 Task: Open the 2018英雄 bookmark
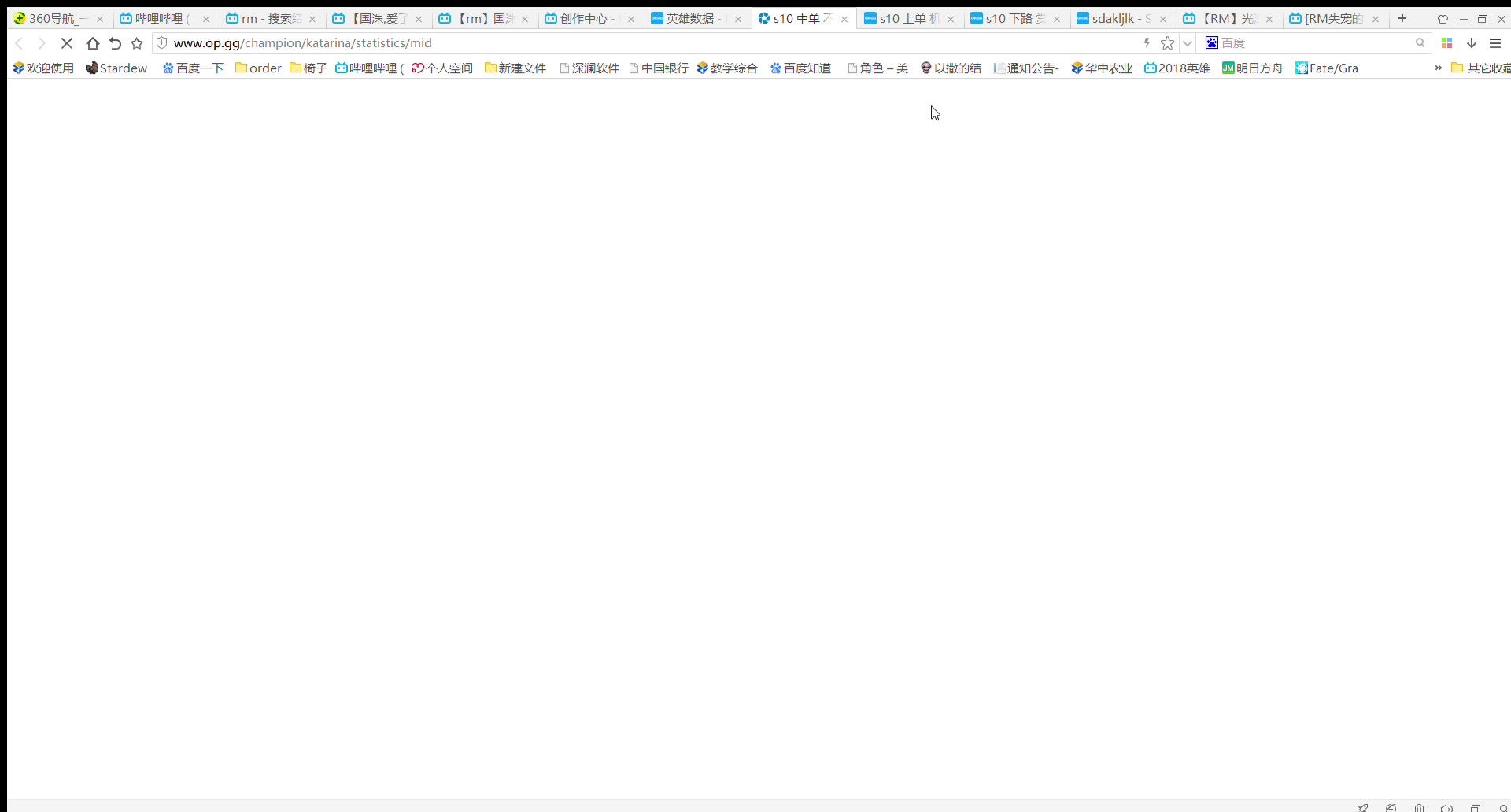[x=1177, y=68]
